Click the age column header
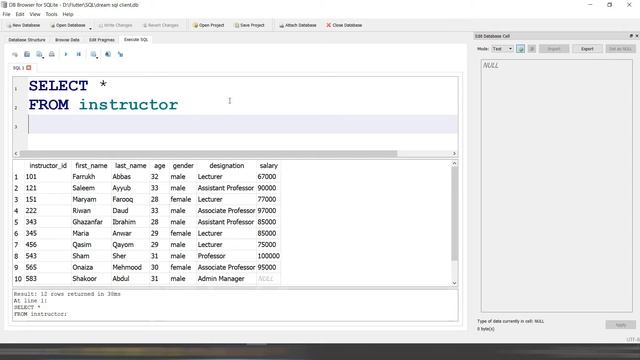640x360 pixels. tap(160, 166)
